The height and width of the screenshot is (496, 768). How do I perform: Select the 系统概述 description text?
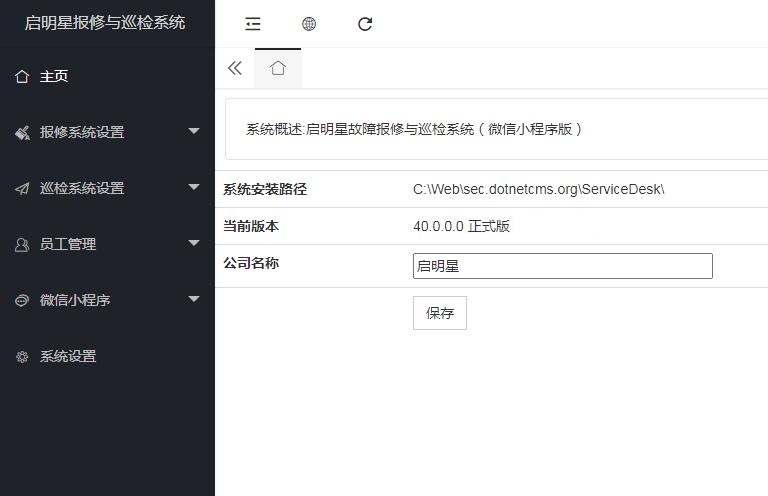coord(414,129)
